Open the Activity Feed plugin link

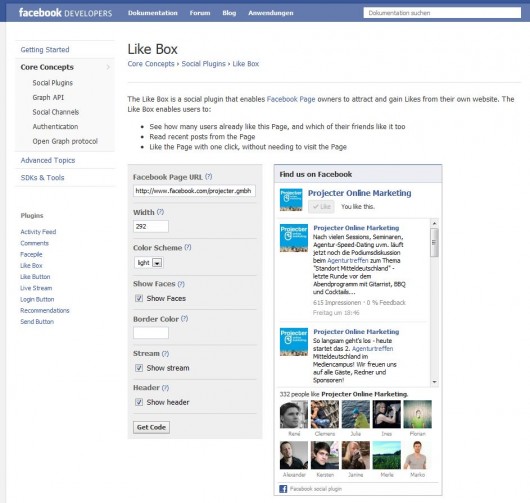click(x=38, y=232)
